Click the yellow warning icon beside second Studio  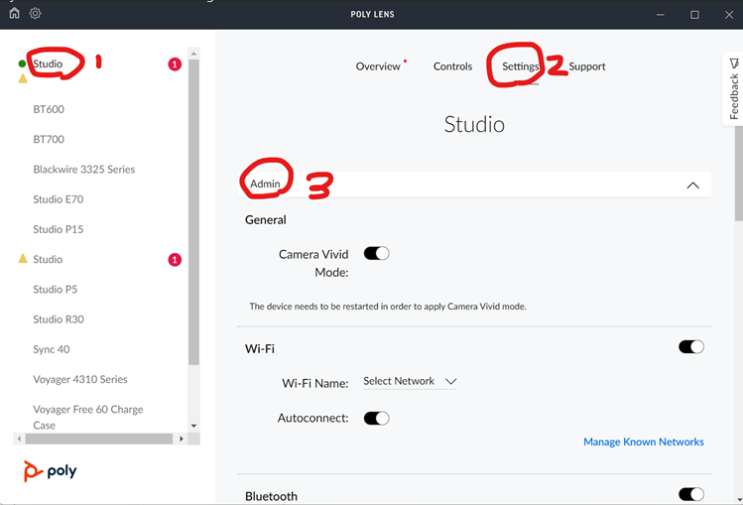point(23,259)
